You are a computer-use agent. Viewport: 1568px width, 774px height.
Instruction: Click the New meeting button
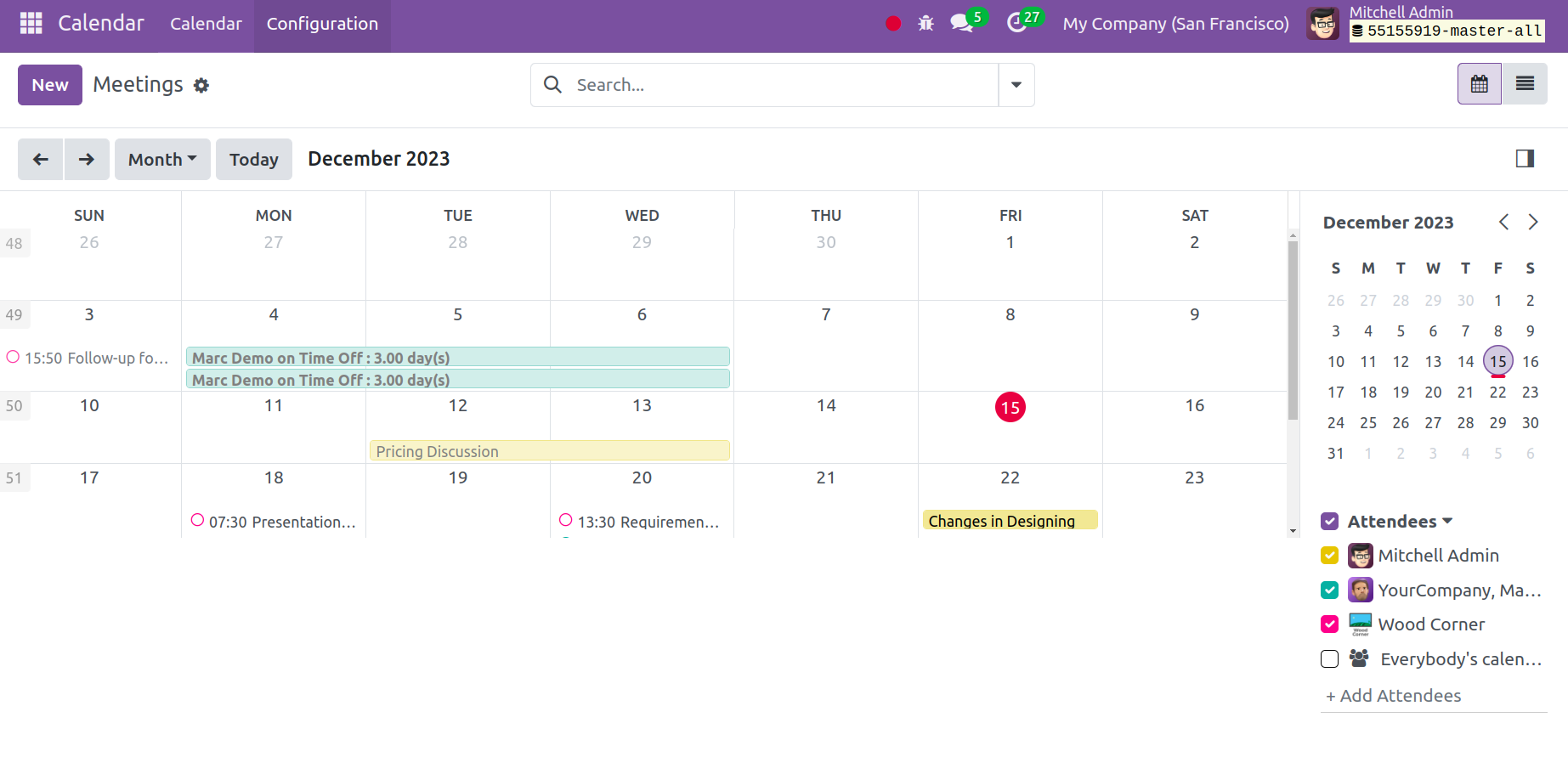50,85
